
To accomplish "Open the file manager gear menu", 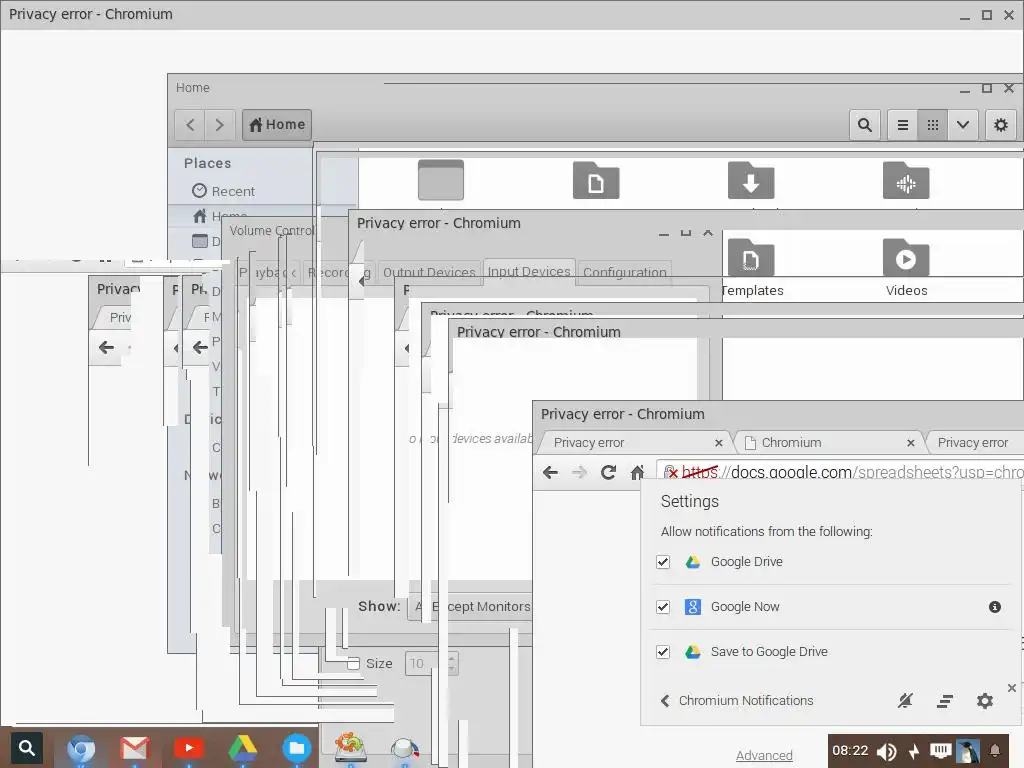I will 1000,125.
